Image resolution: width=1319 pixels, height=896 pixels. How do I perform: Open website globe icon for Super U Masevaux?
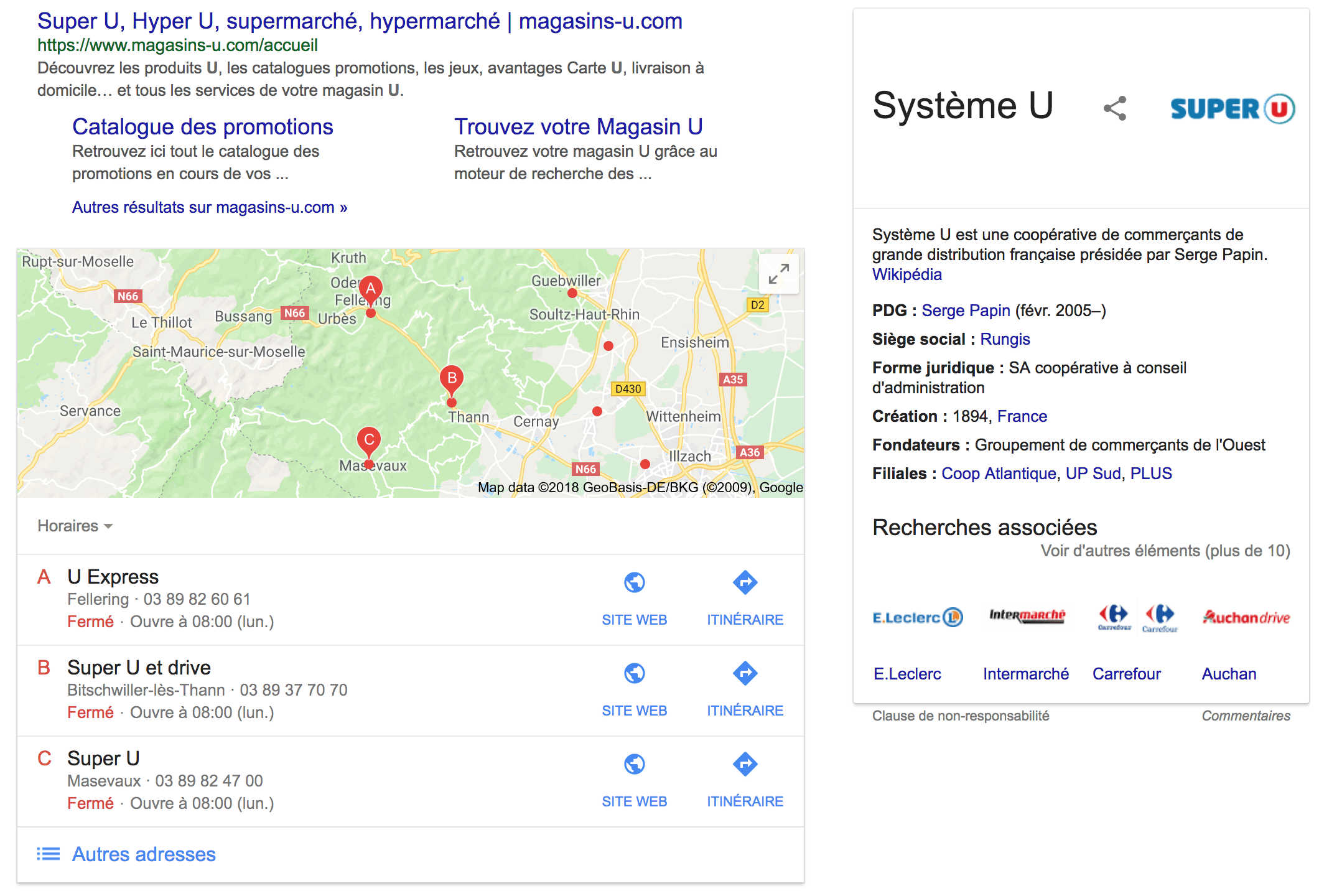pyautogui.click(x=634, y=764)
